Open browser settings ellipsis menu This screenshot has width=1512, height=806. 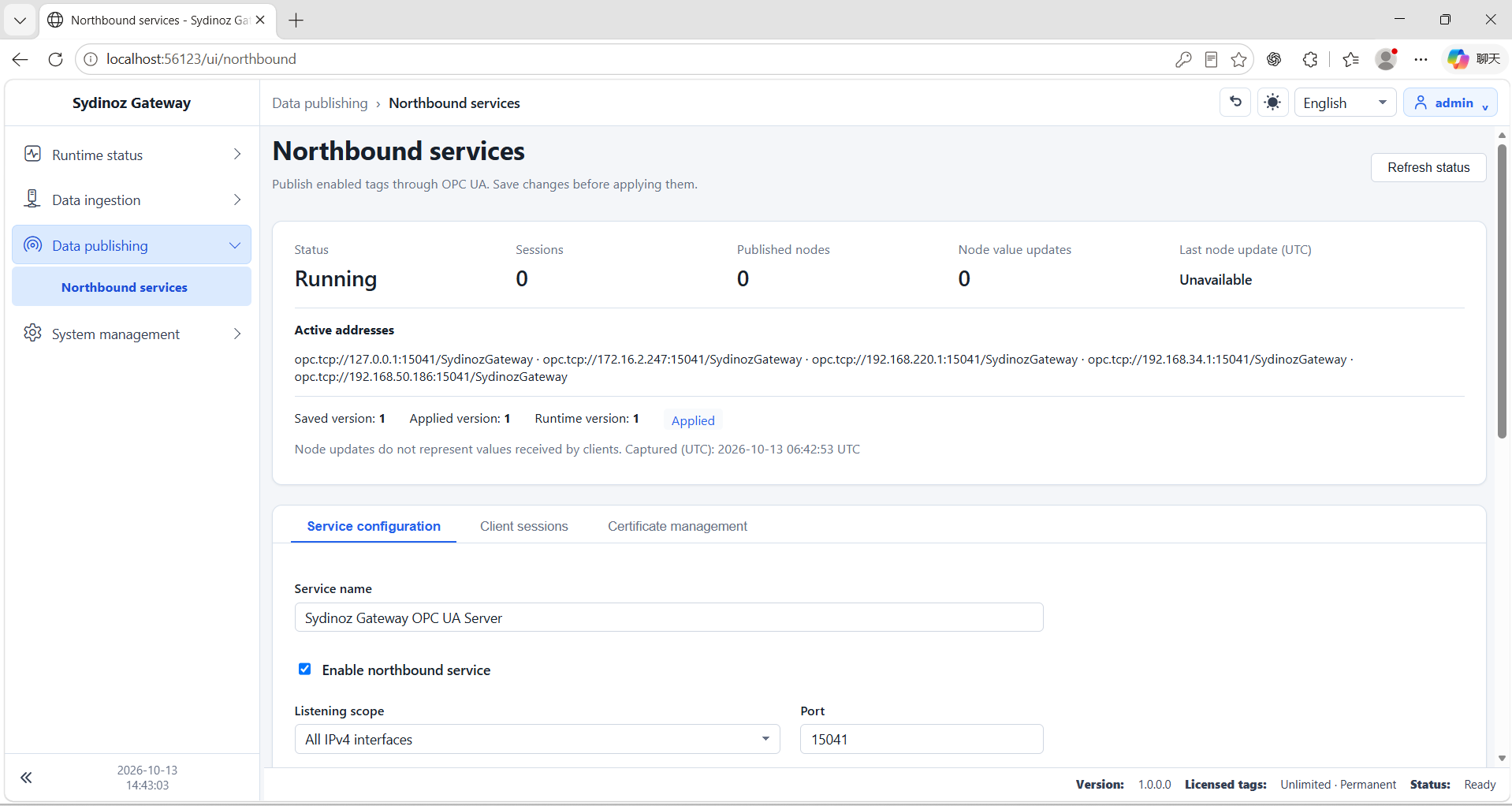click(x=1421, y=59)
